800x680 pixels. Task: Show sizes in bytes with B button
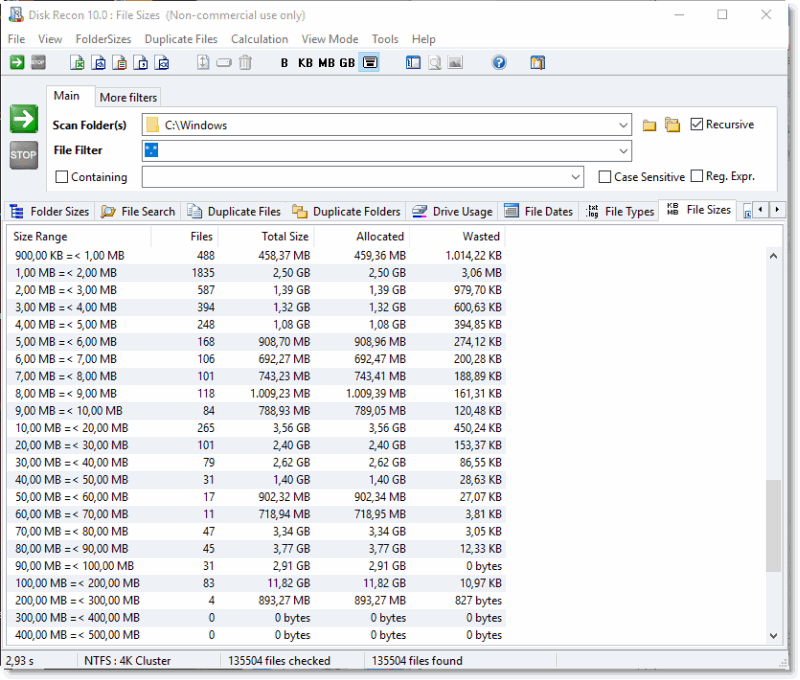coord(284,63)
